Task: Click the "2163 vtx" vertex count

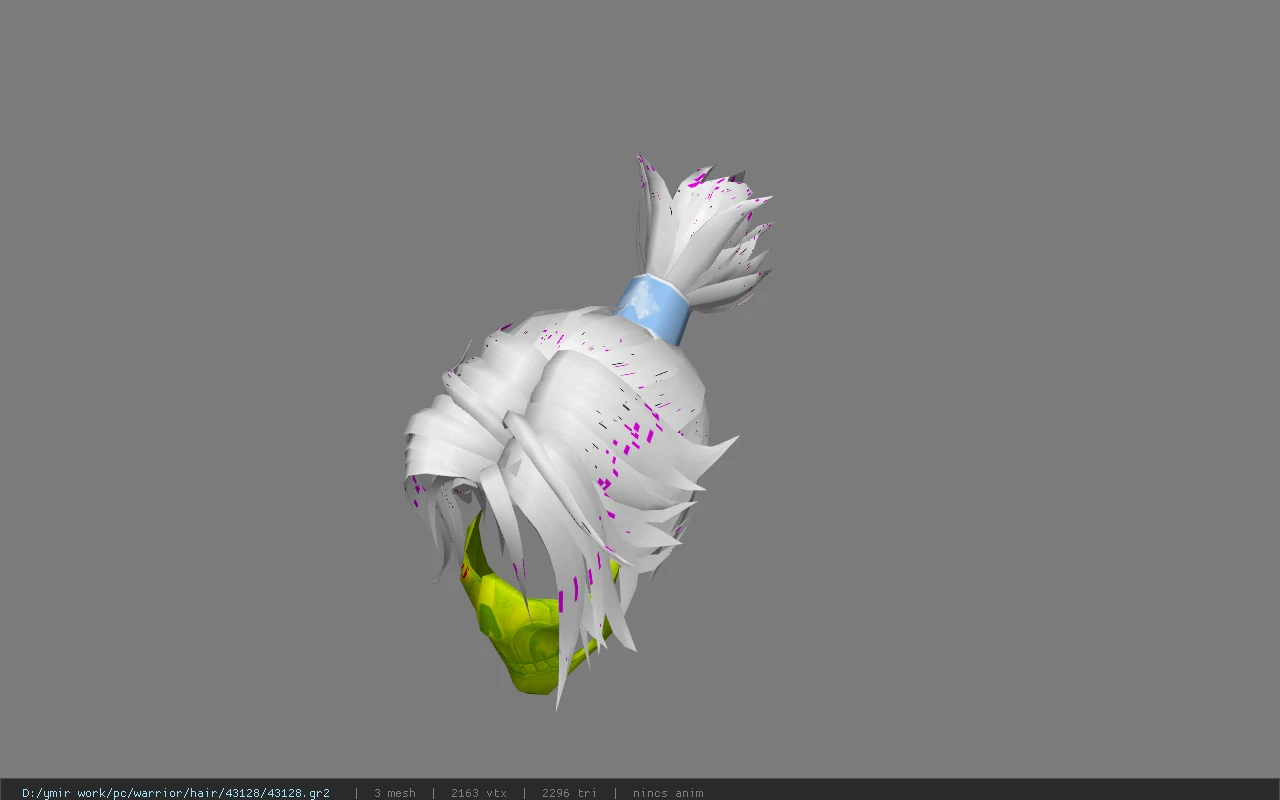Action: click(x=479, y=793)
